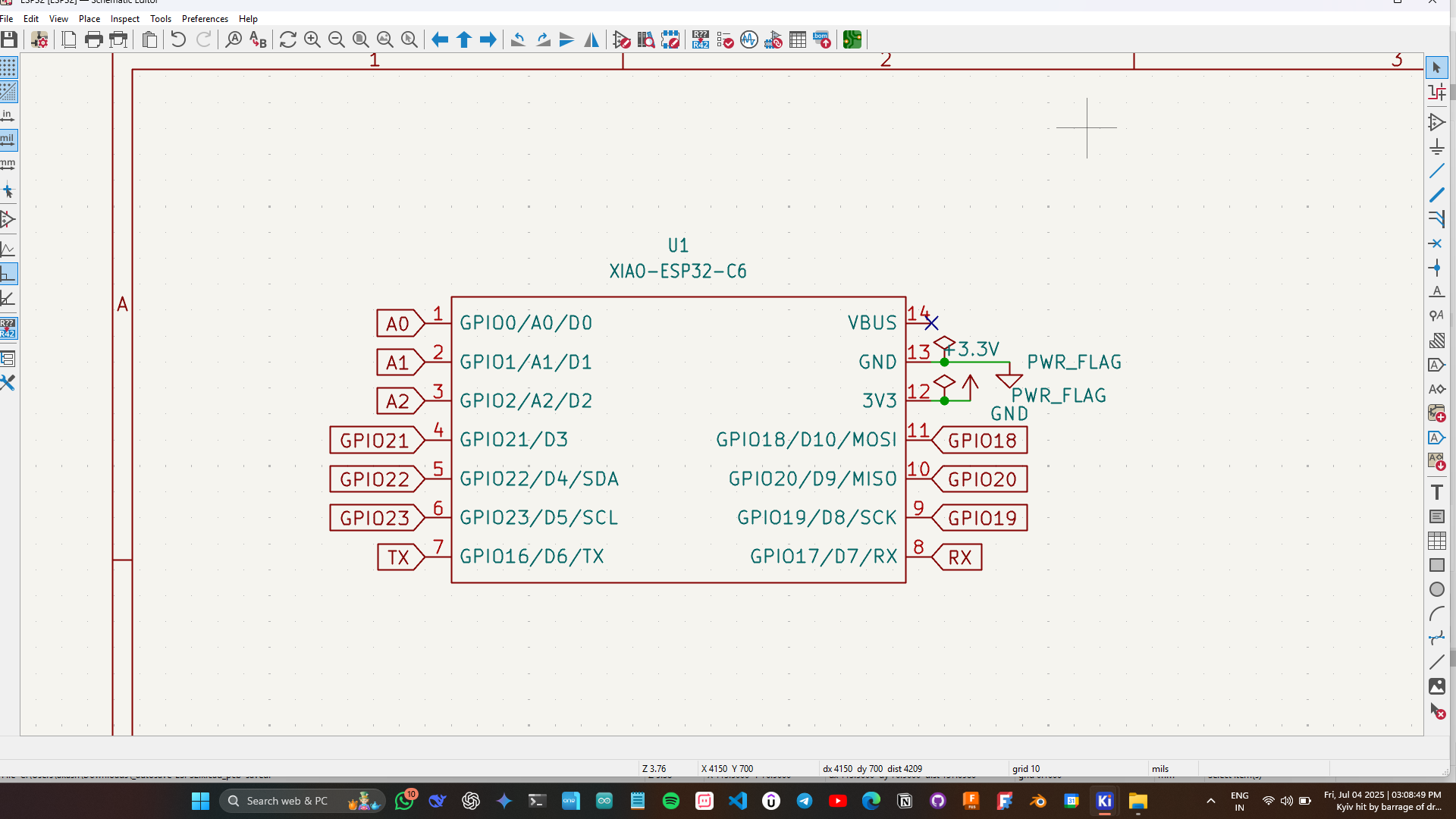Undo the last edit
Image resolution: width=1456 pixels, height=819 pixels.
tap(178, 39)
